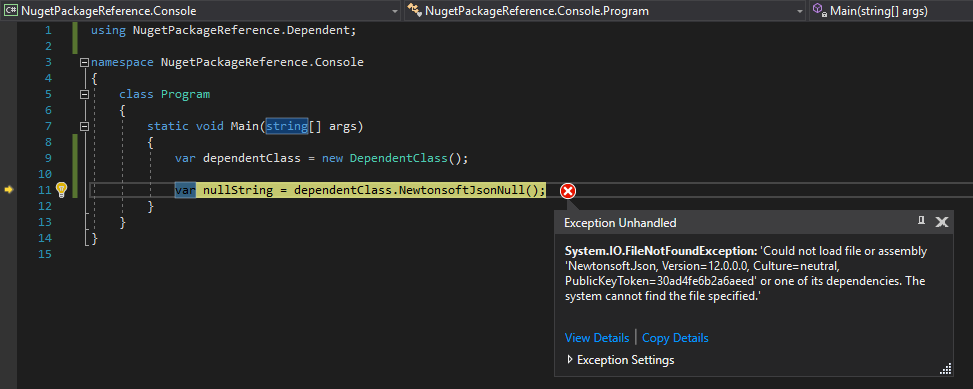The image size is (973, 389).
Task: Click the Program class icon in navigation bar
Action: point(415,11)
